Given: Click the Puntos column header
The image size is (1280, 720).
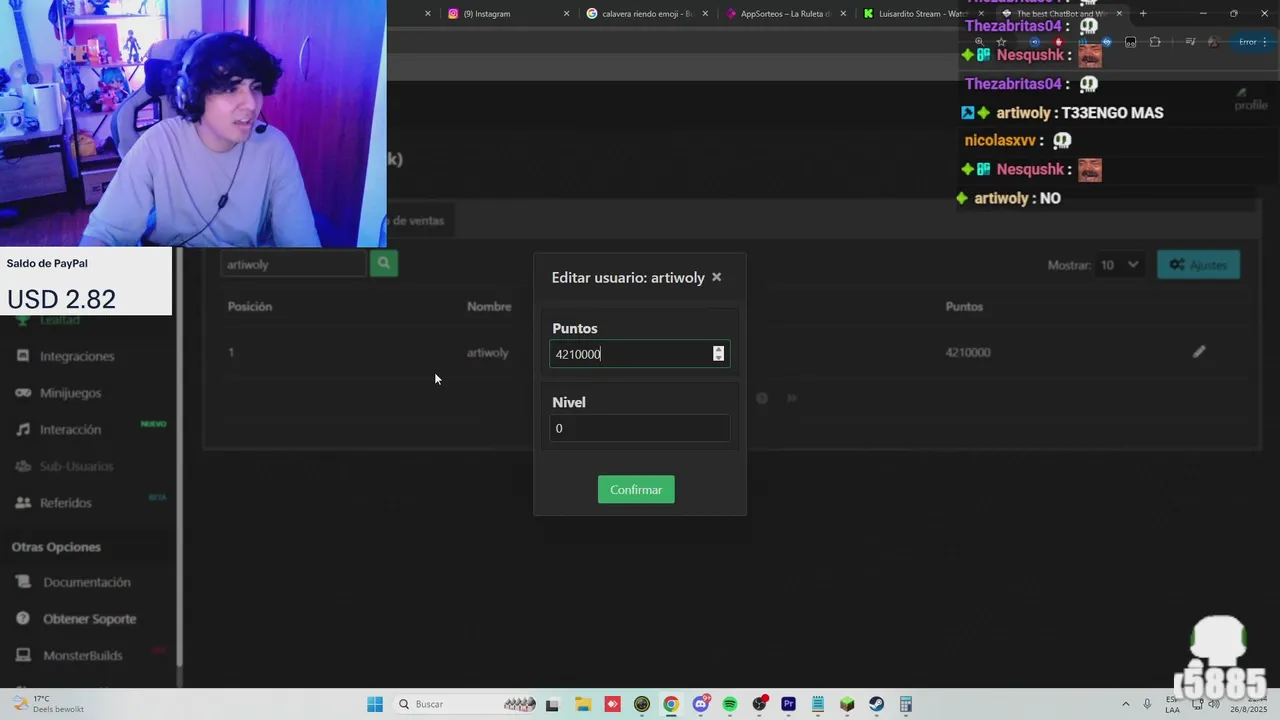Looking at the screenshot, I should (x=964, y=306).
